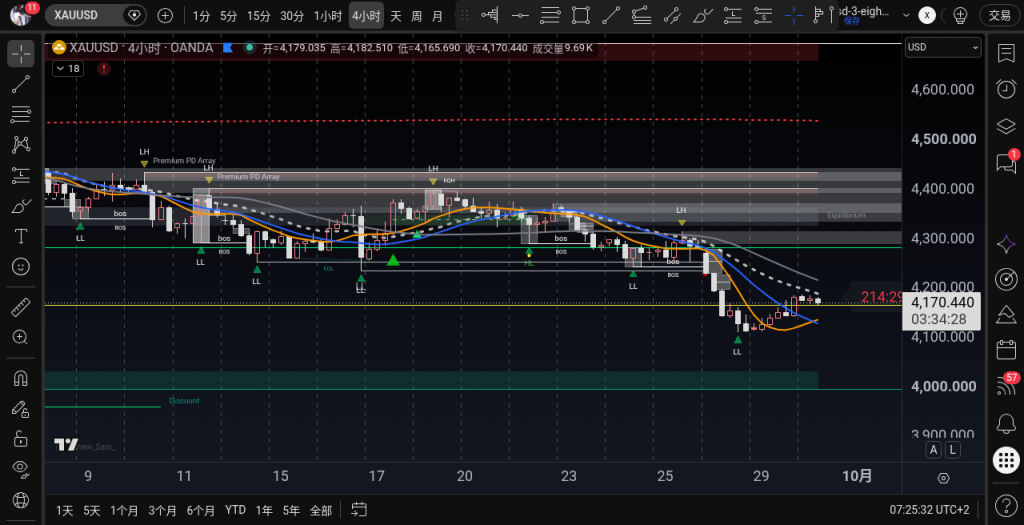Add a symbol to compare with plus icon

[165, 15]
